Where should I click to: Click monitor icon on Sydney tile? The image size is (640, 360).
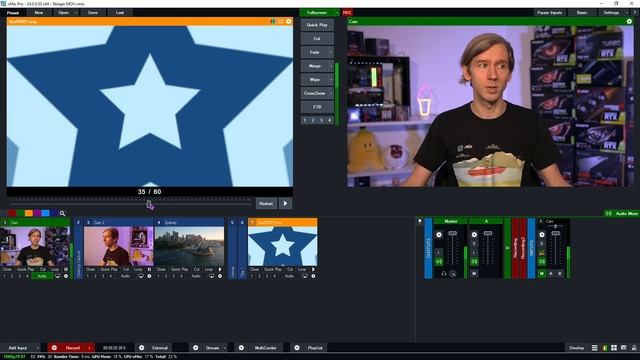pyautogui.click(x=211, y=276)
